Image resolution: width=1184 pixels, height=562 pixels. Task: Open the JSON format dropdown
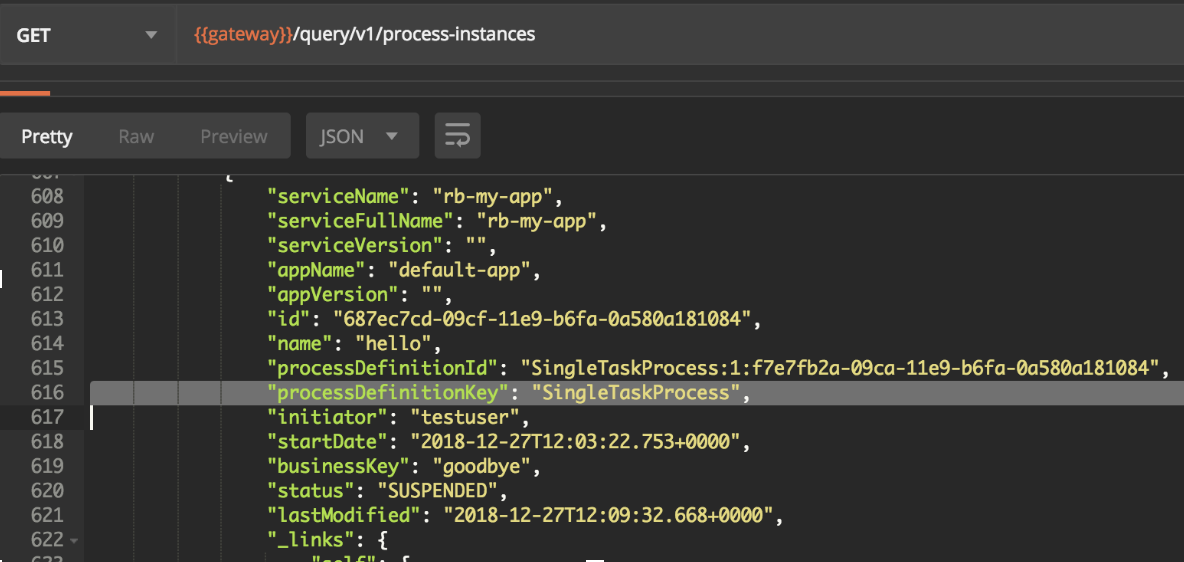click(x=362, y=136)
